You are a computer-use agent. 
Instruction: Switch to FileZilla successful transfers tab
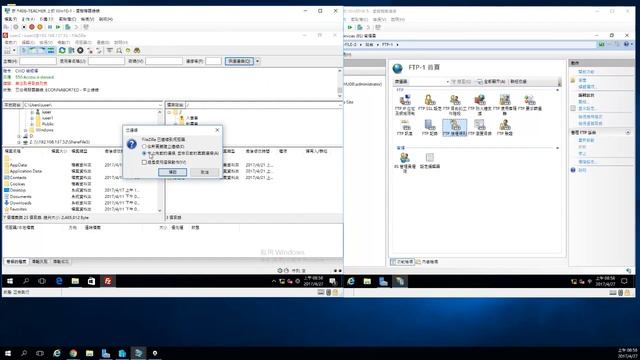click(x=61, y=261)
